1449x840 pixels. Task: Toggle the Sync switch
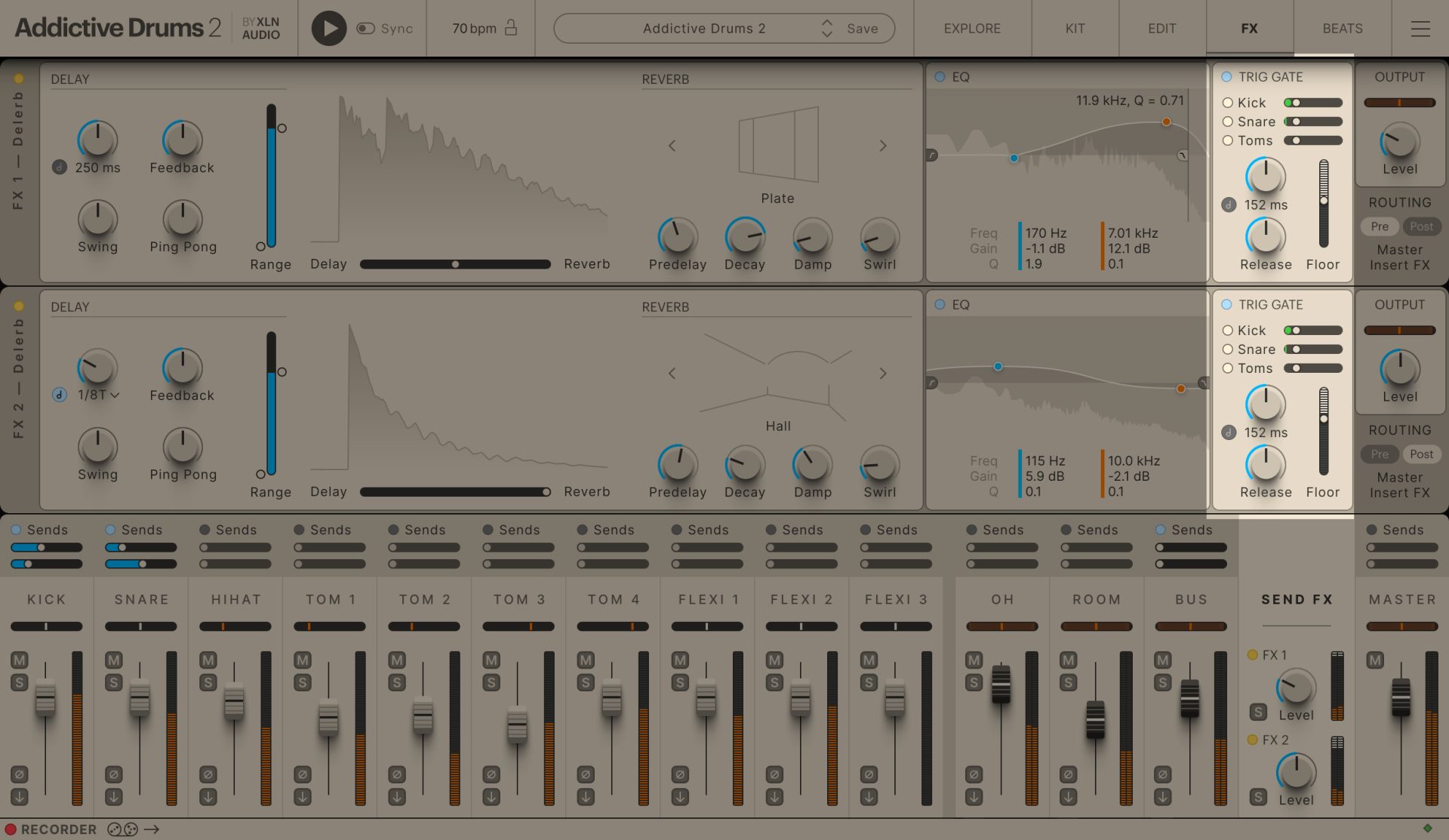click(x=366, y=29)
